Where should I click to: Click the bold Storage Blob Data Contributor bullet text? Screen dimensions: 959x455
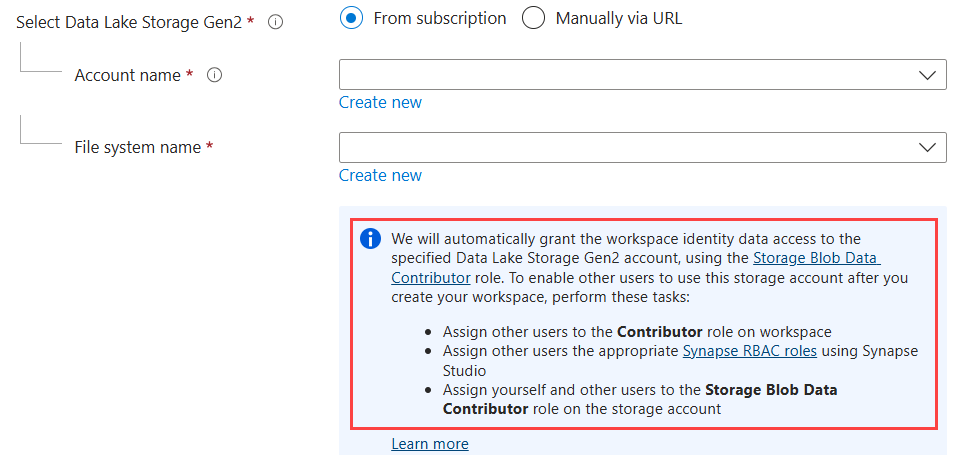pos(771,389)
